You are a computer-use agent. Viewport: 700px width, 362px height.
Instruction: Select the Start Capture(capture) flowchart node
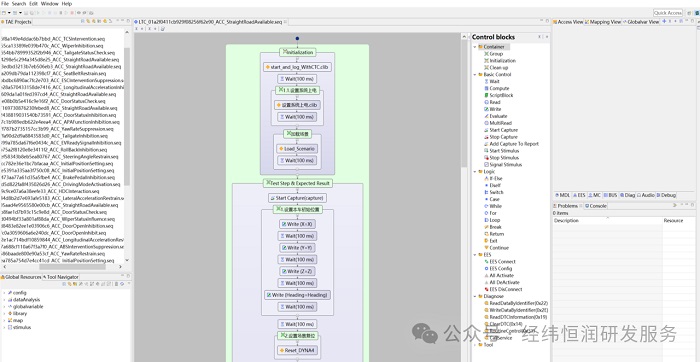coord(297,198)
